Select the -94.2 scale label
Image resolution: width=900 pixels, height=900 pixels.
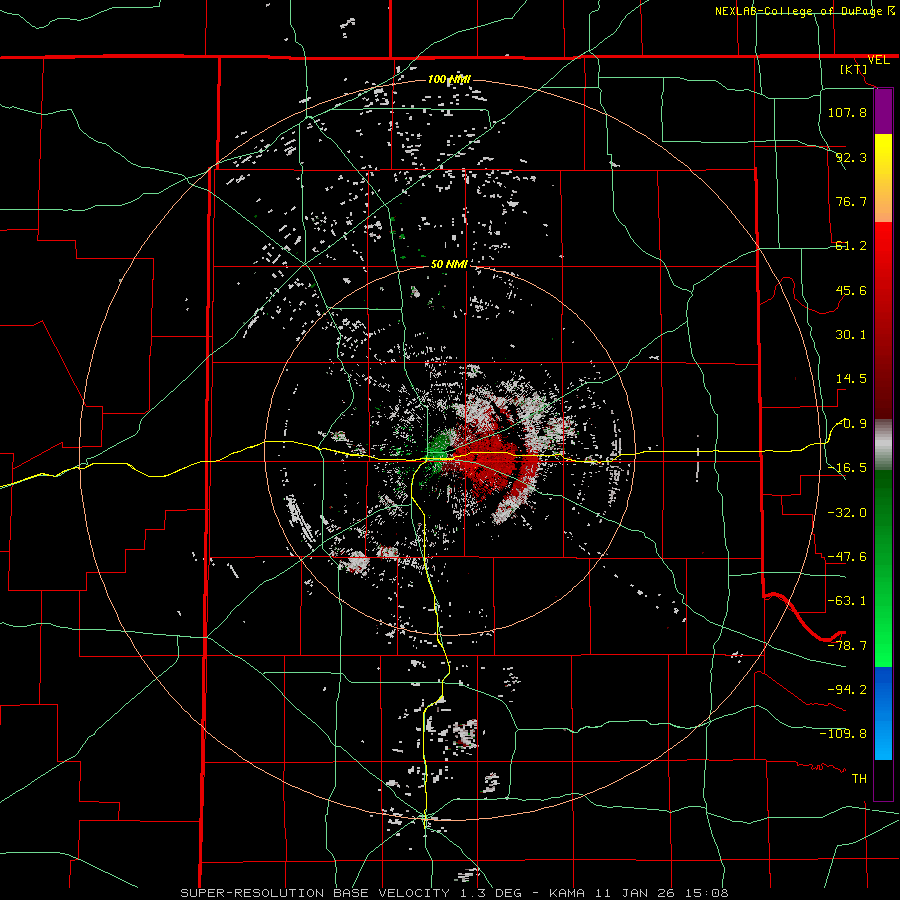pos(847,689)
